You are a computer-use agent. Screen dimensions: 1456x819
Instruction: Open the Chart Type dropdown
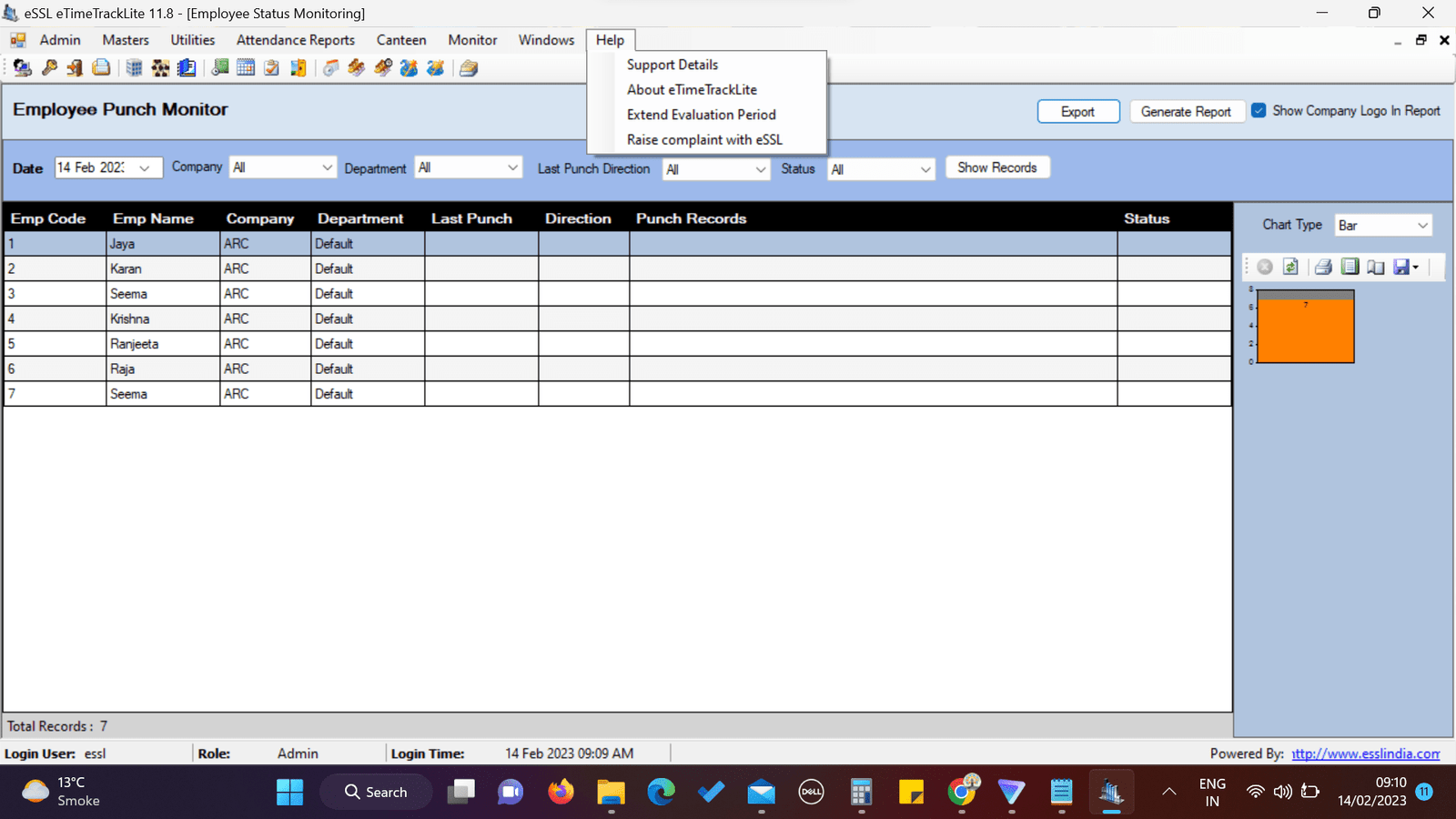[x=1383, y=226]
